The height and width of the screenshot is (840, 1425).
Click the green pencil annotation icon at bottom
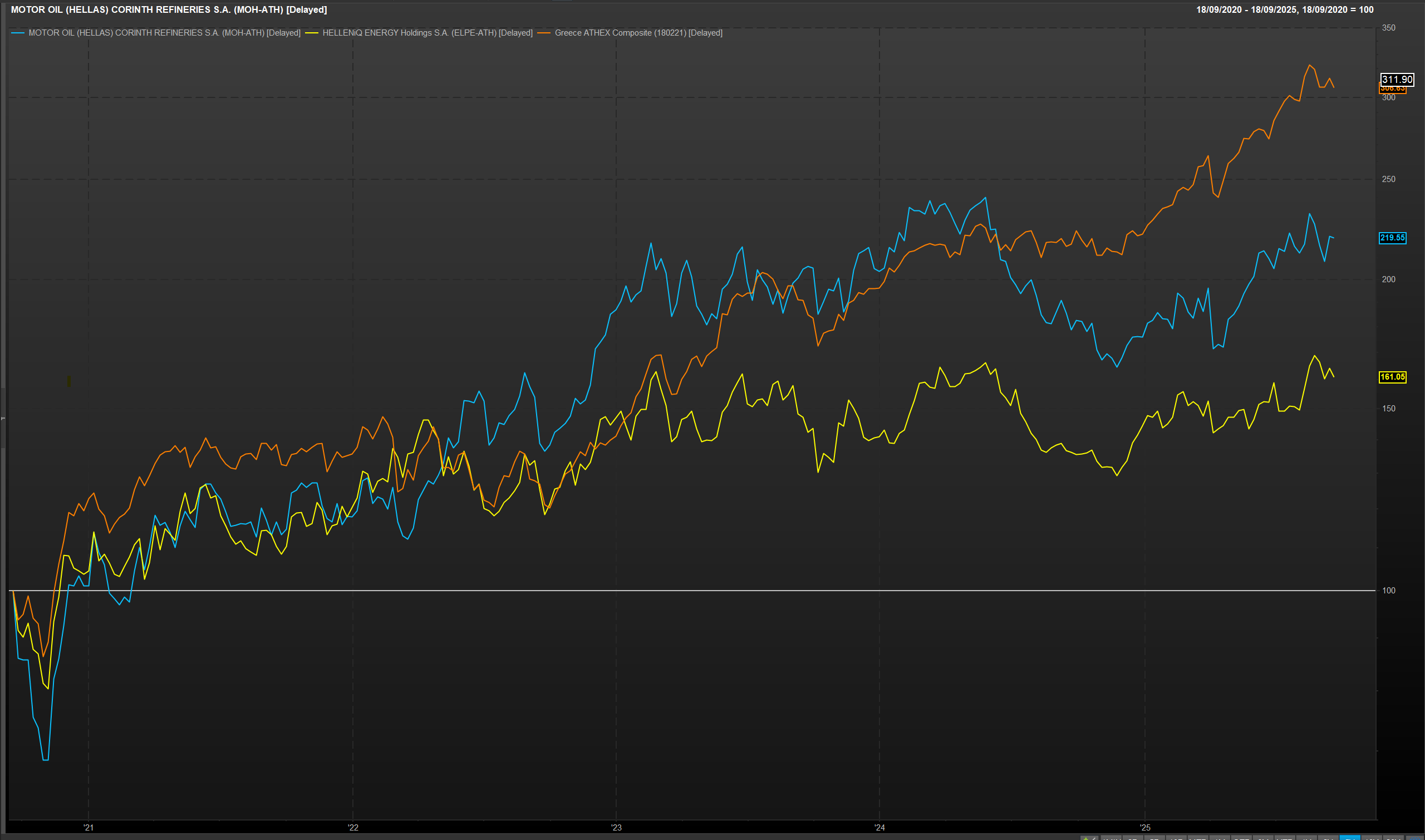(1089, 838)
